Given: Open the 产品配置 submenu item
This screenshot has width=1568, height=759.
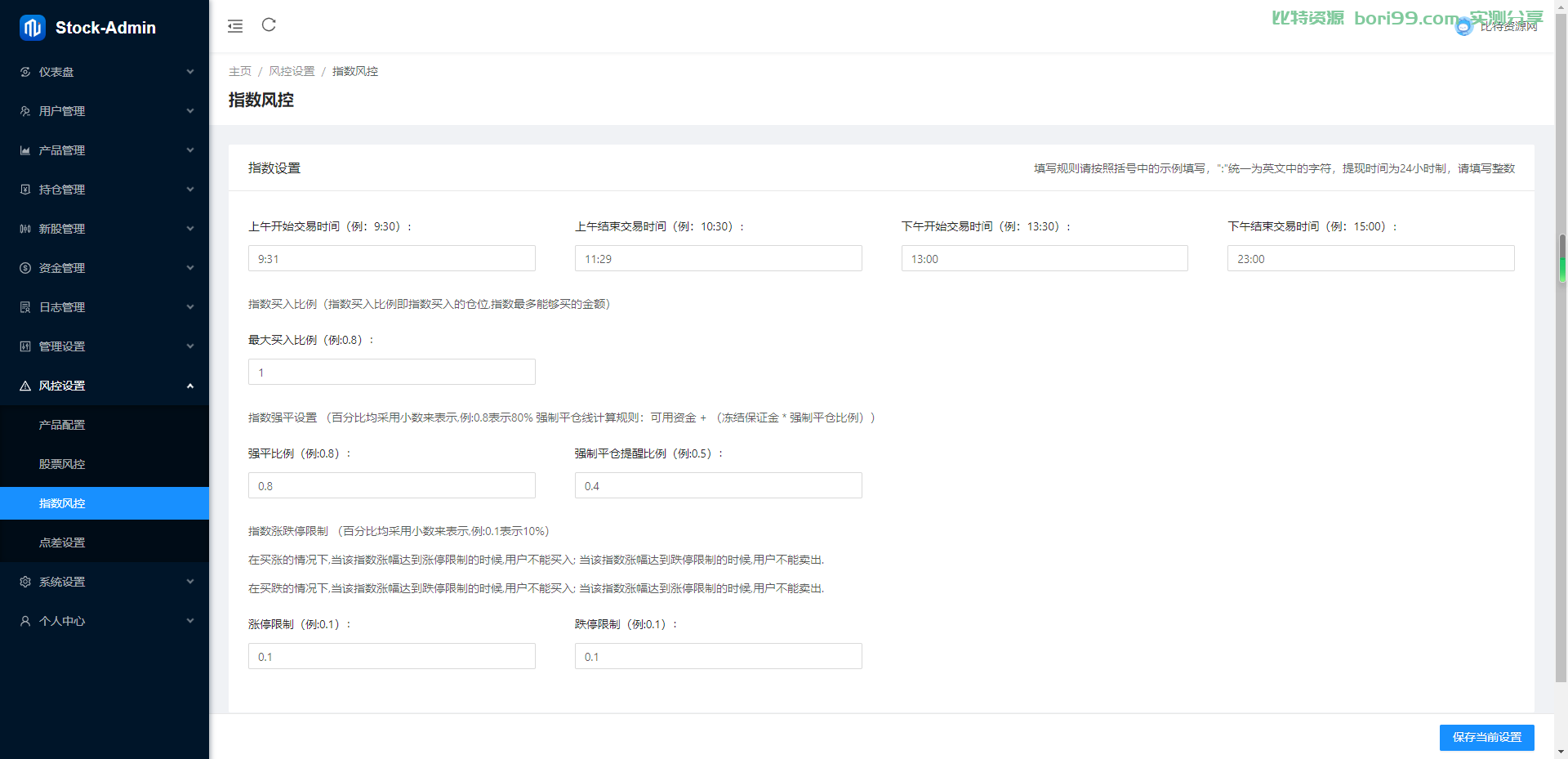Looking at the screenshot, I should tap(105, 425).
